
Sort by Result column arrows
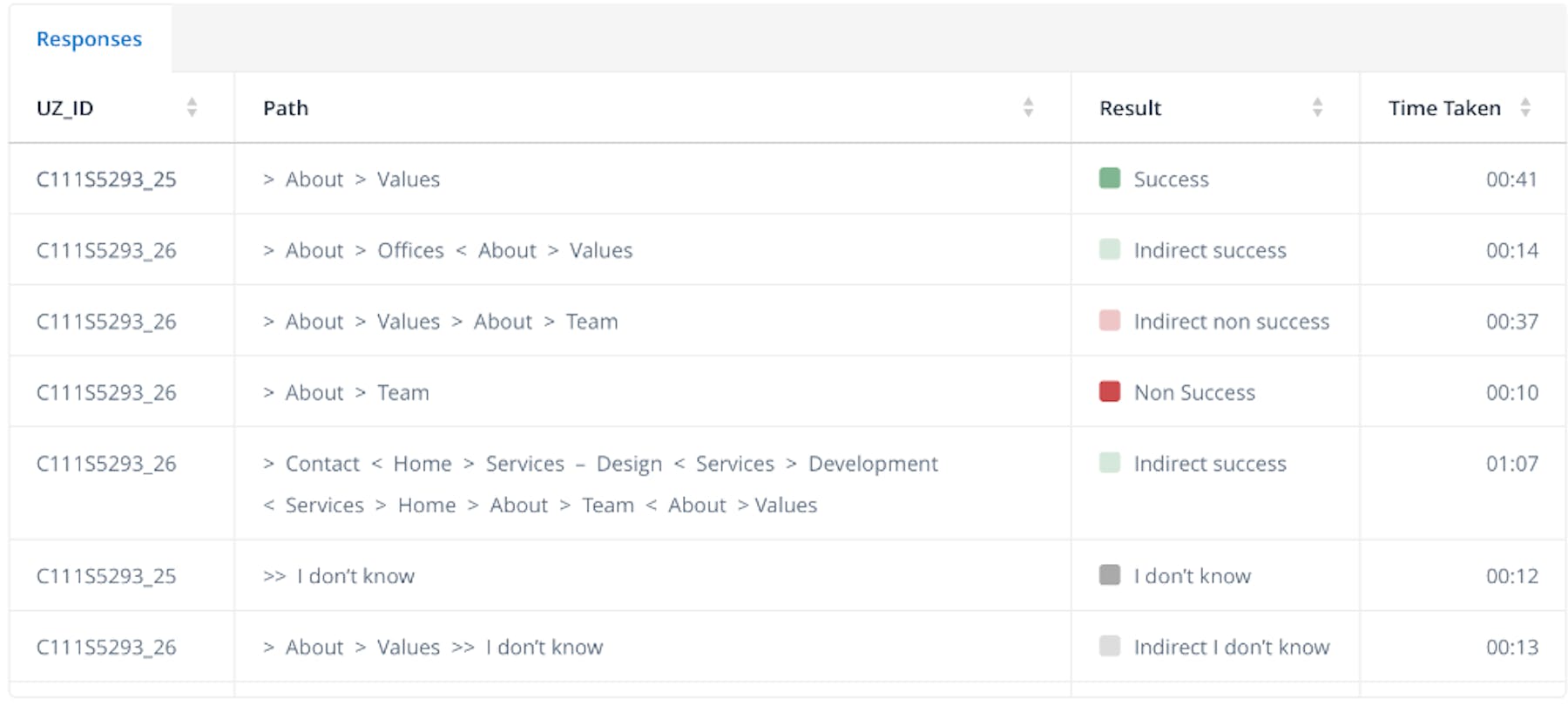coord(1317,107)
